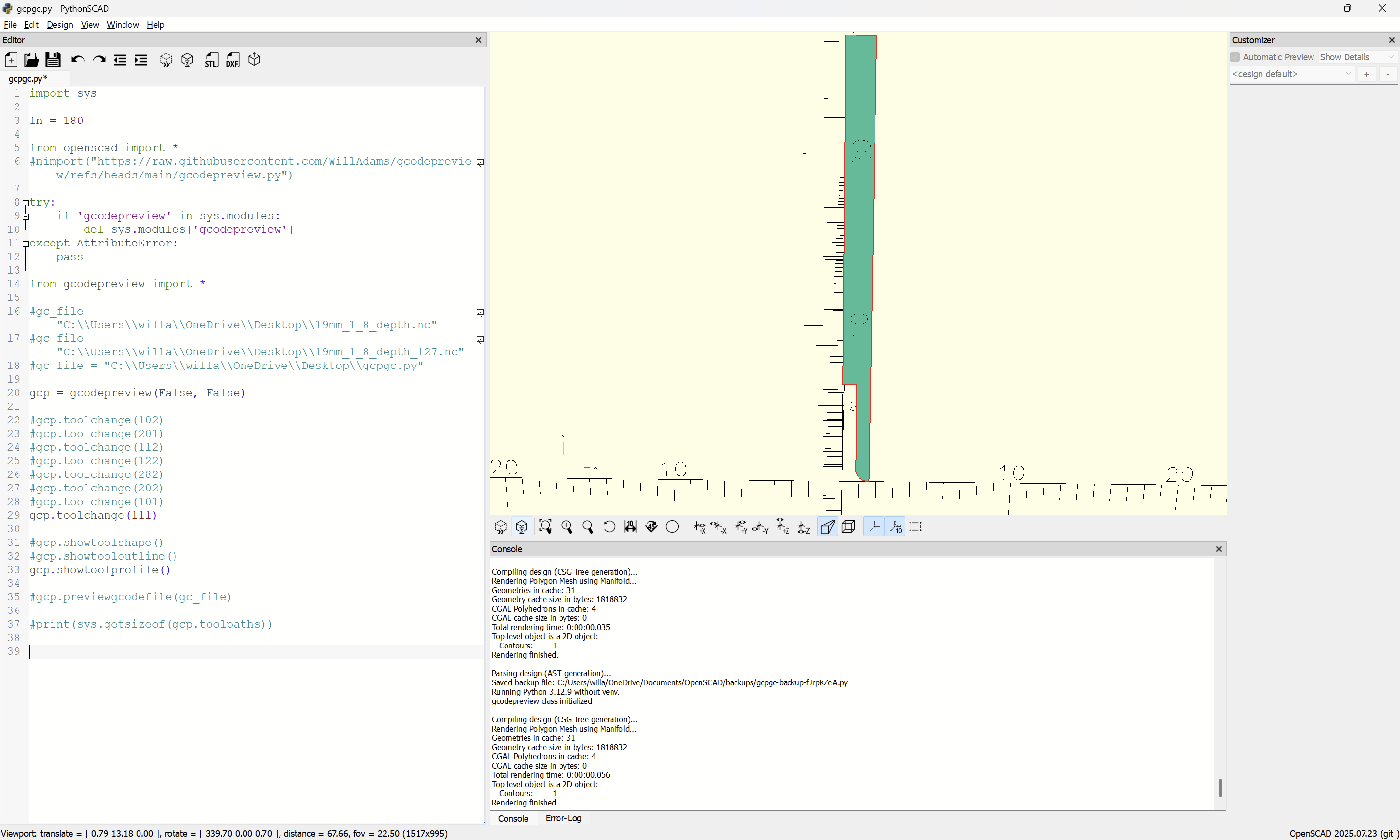Viewport: 1400px width, 840px height.
Task: Open the Show Details dropdown
Action: tap(1357, 57)
